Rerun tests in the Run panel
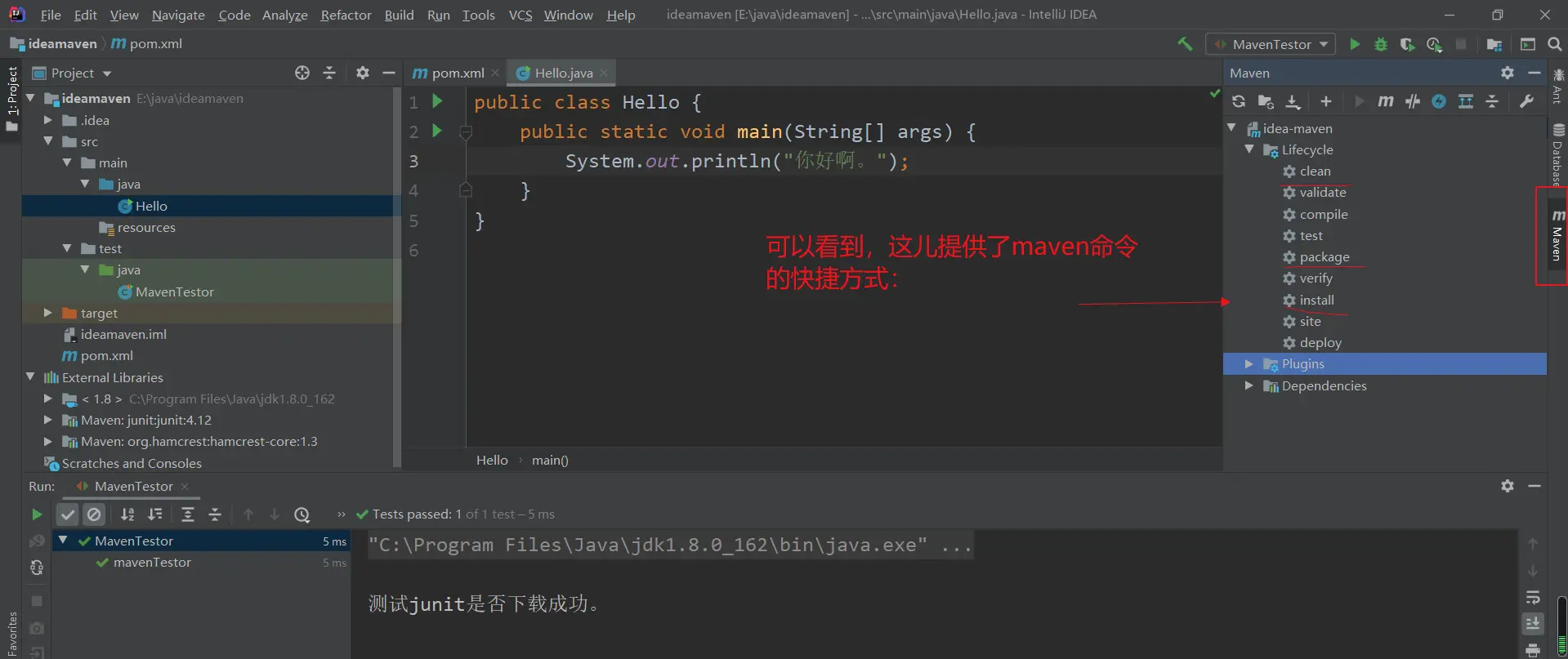This screenshot has width=1568, height=659. pos(37,514)
